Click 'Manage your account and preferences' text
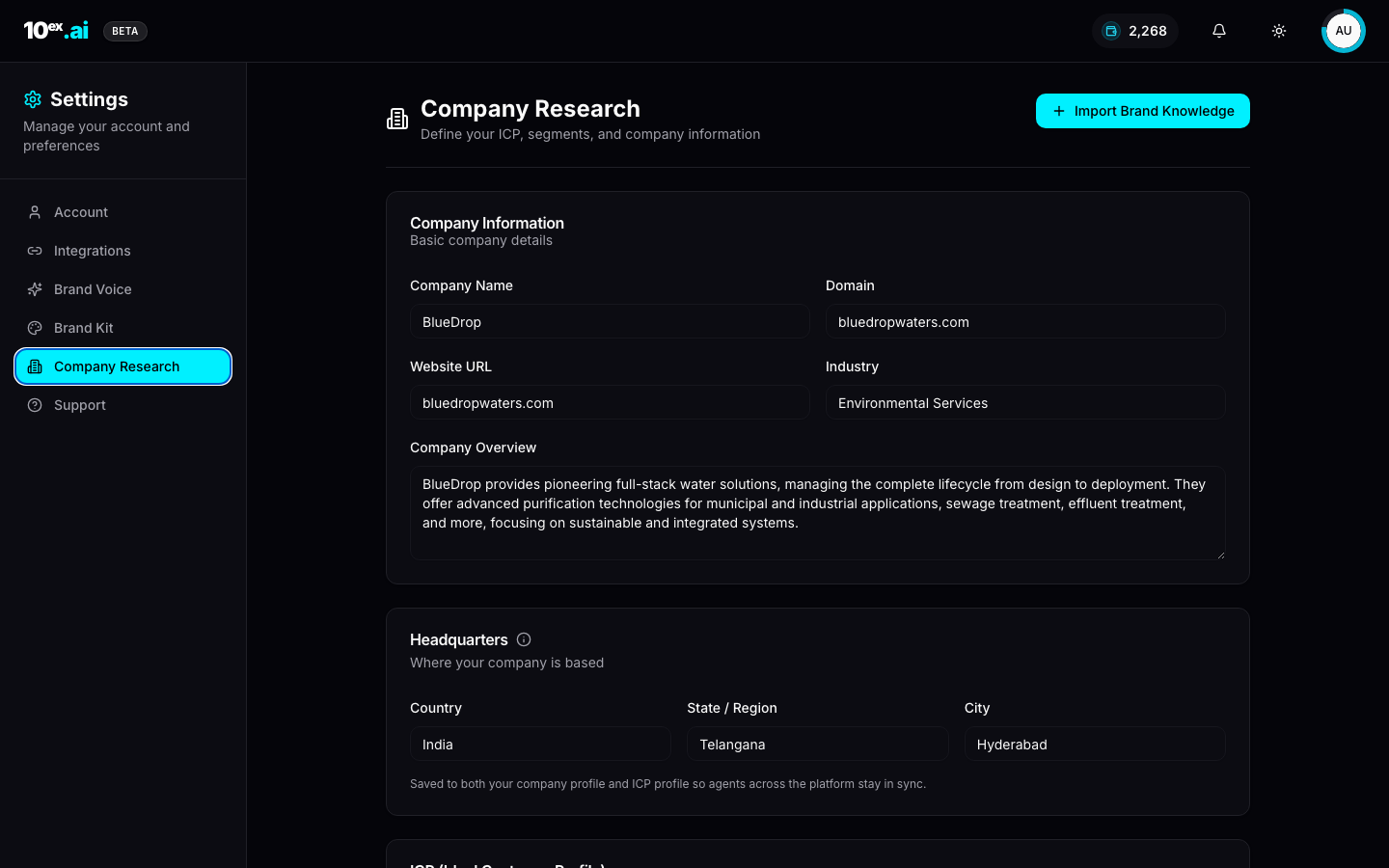This screenshot has height=868, width=1389. [106, 136]
